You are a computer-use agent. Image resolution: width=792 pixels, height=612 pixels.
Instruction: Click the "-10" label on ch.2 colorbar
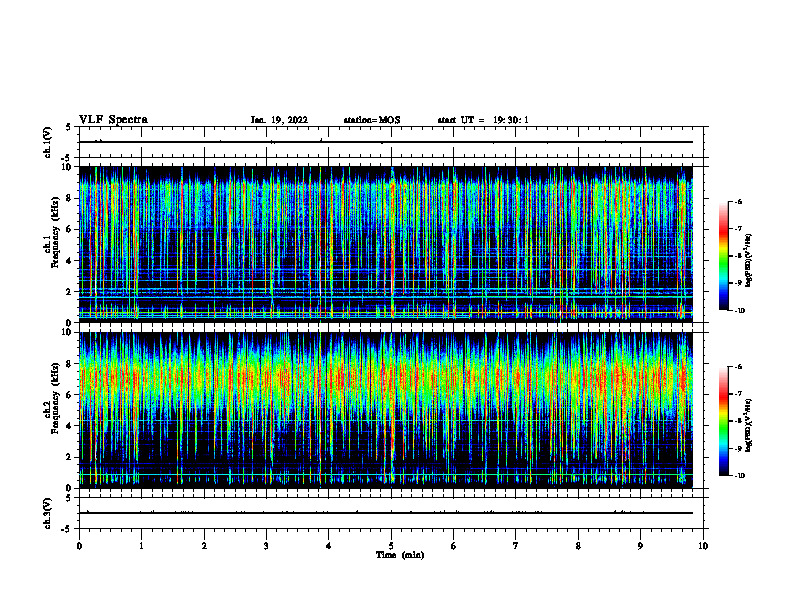coord(739,476)
